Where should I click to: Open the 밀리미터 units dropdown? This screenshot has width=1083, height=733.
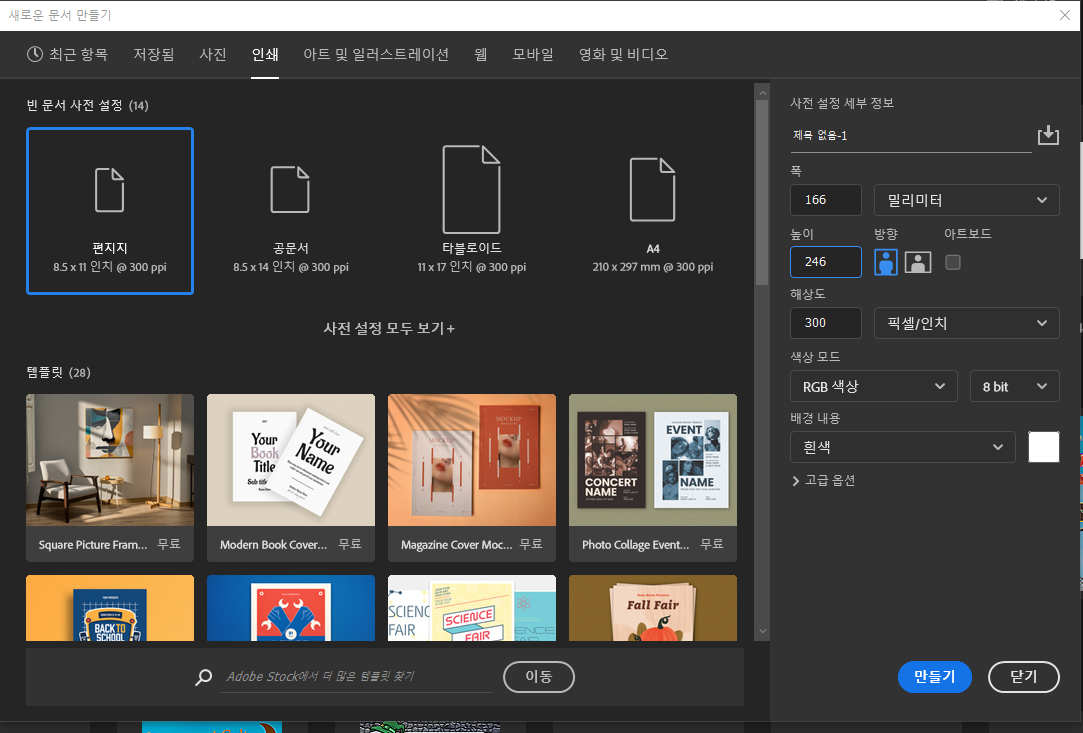(x=966, y=200)
